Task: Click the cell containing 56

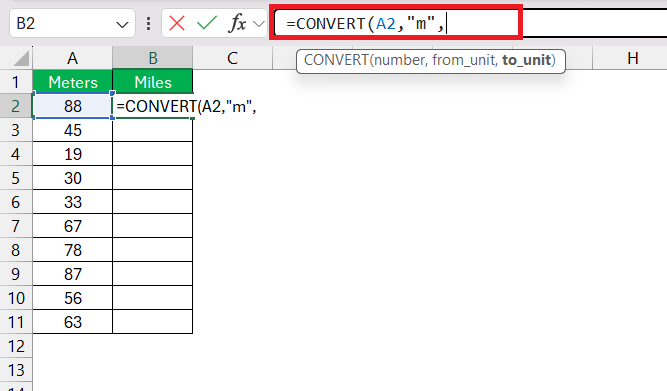Action: 73,298
